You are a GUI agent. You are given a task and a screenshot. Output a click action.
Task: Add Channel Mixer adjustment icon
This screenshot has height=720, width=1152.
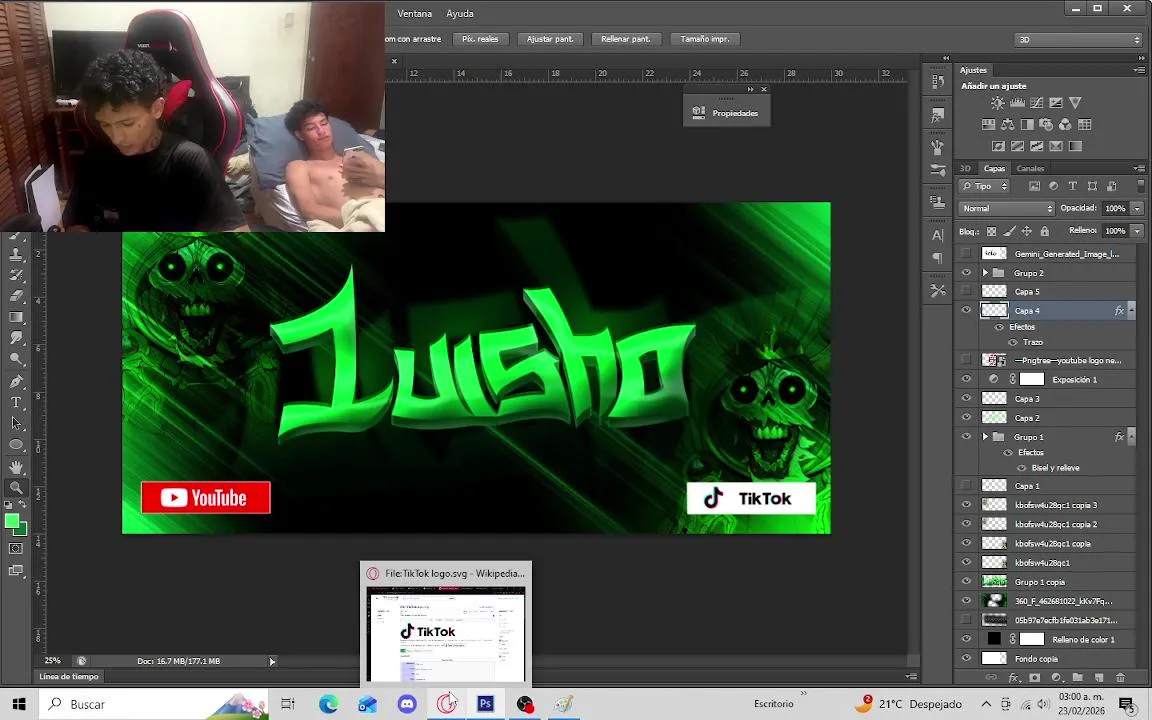point(1065,125)
